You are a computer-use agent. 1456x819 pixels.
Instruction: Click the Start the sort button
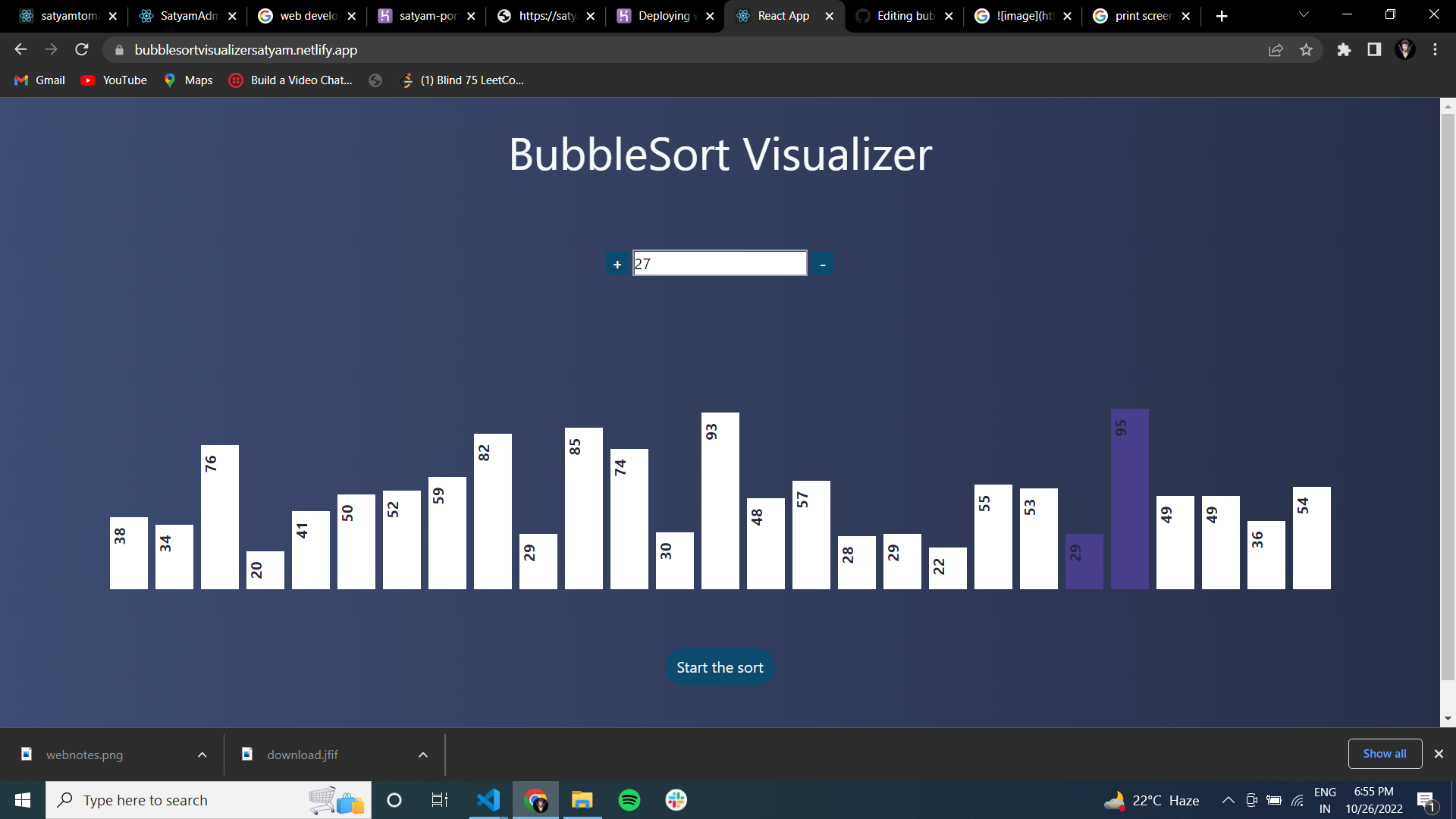pyautogui.click(x=719, y=667)
